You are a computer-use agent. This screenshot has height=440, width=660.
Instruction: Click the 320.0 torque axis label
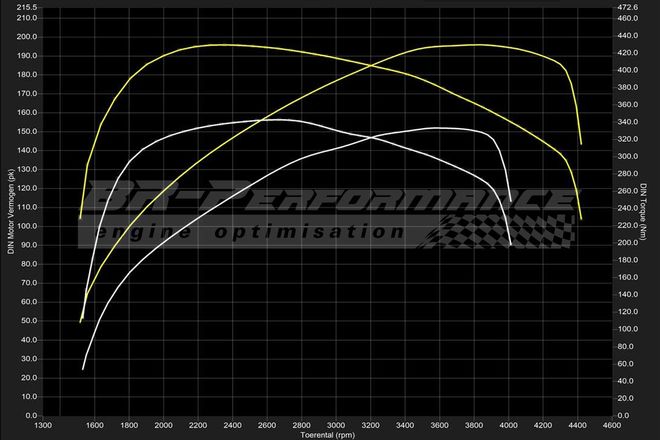pos(628,139)
